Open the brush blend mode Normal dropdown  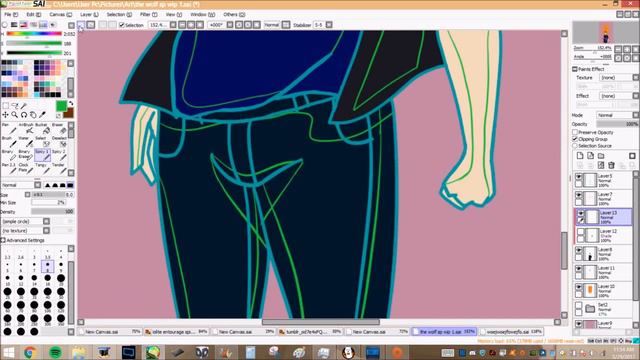[x=21, y=185]
